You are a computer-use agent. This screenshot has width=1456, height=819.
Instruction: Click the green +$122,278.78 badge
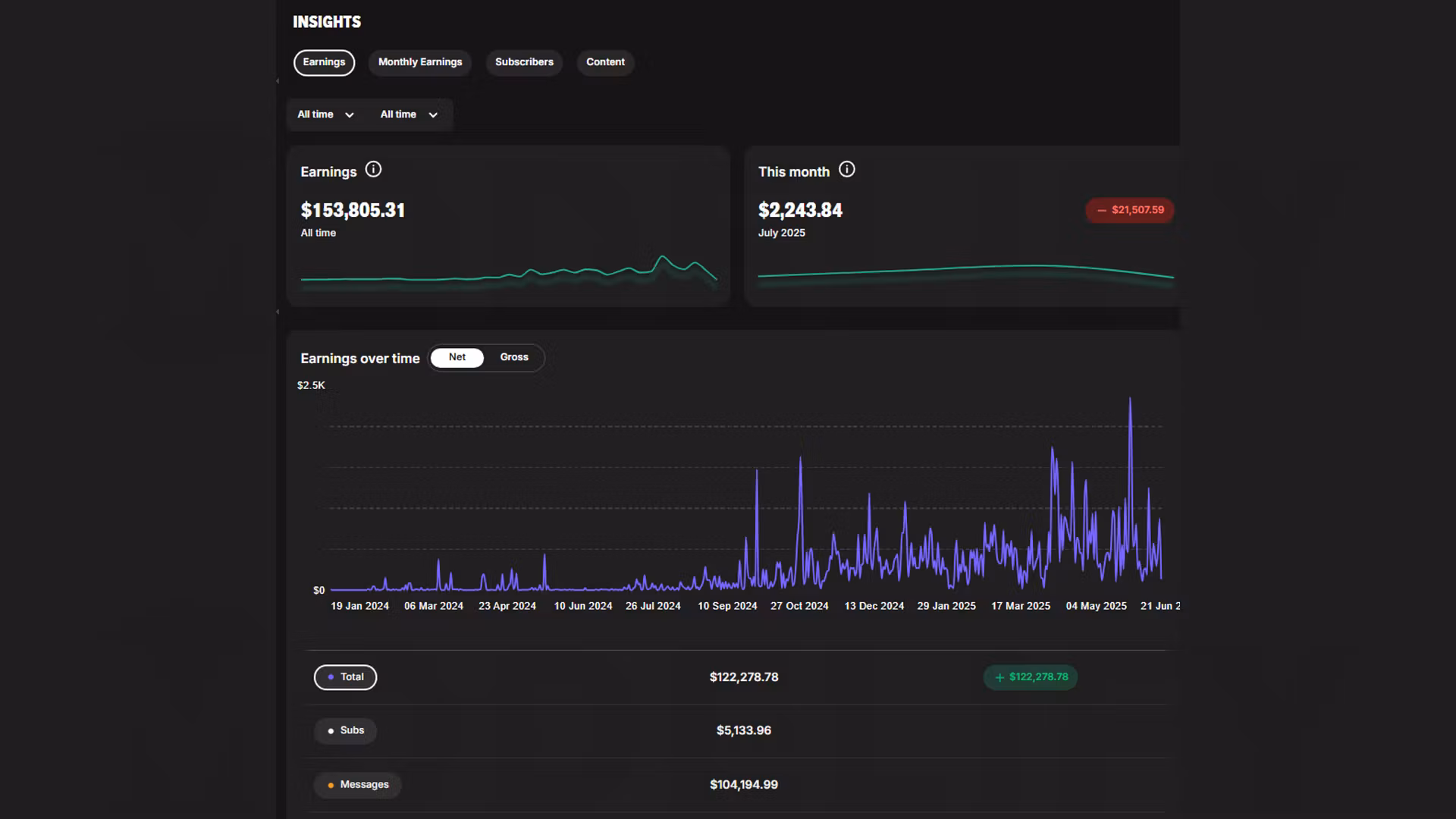click(1030, 677)
